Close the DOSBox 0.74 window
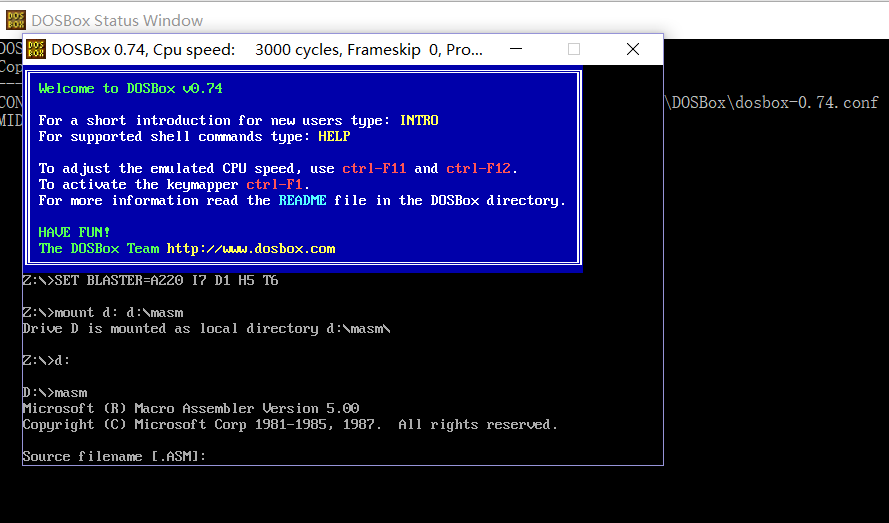 [x=633, y=49]
